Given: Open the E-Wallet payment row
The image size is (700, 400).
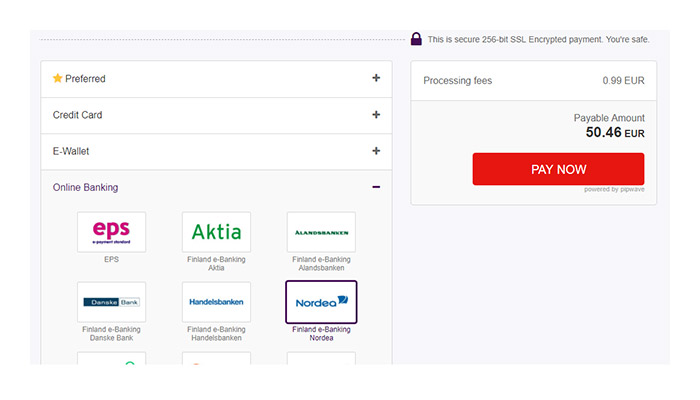Looking at the screenshot, I should (x=217, y=151).
